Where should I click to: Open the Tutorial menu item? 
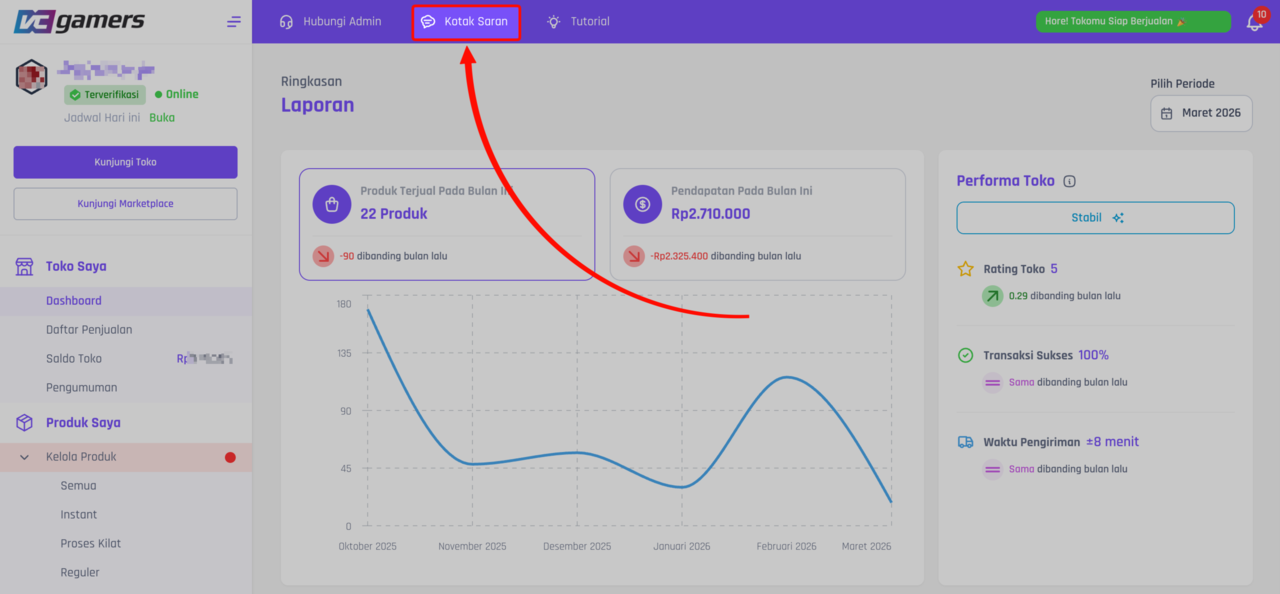point(578,22)
